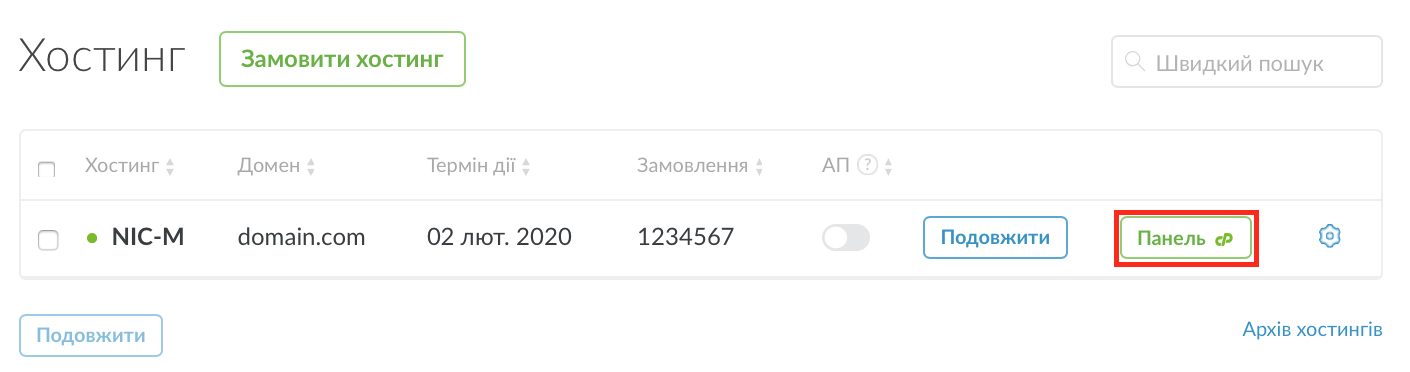Click the Термін дії column header
The image size is (1410, 372).
[x=470, y=166]
